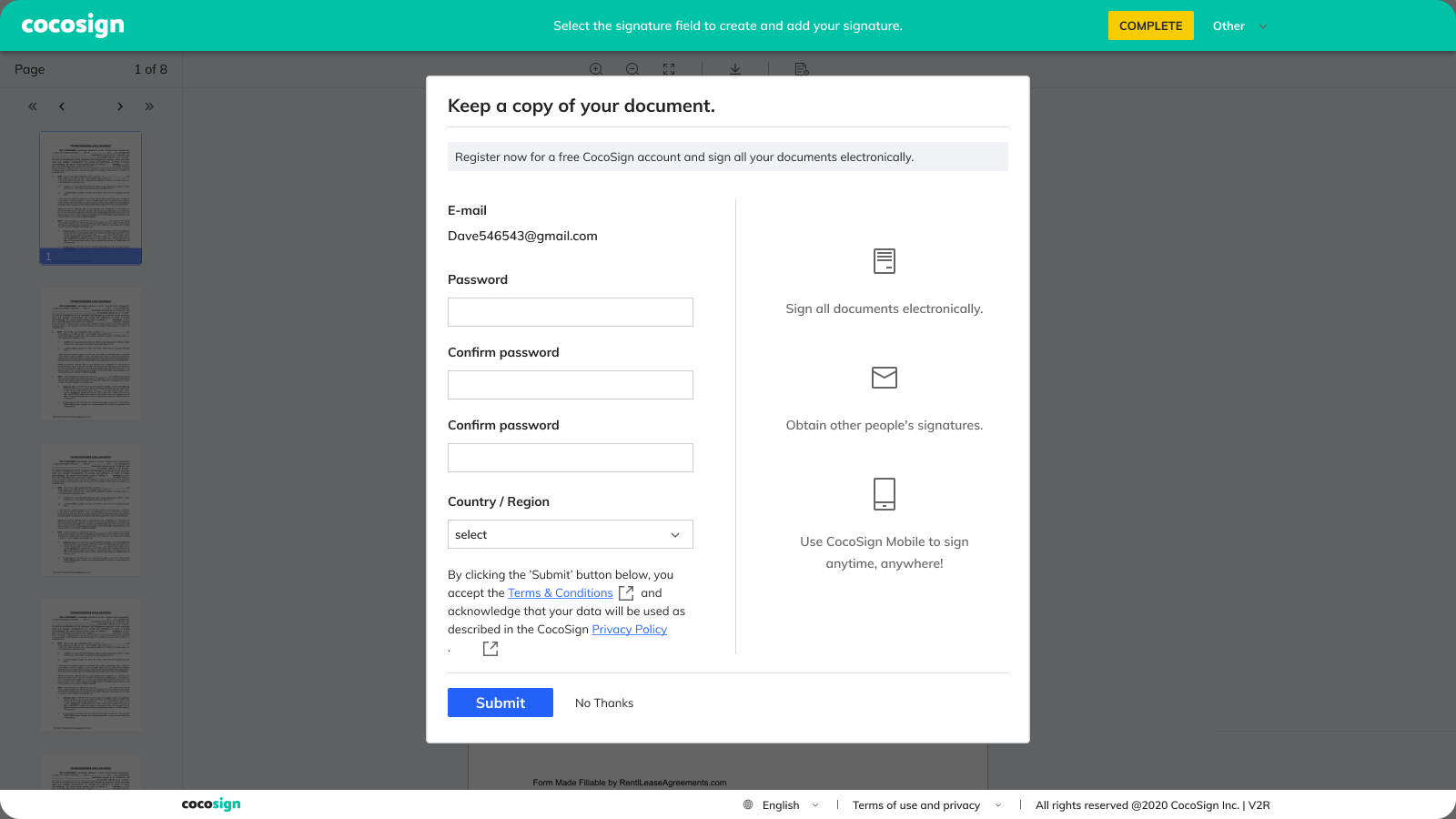Screen dimensions: 1456x819
Task: Click external link icon below Privacy Policy
Action: (x=490, y=649)
